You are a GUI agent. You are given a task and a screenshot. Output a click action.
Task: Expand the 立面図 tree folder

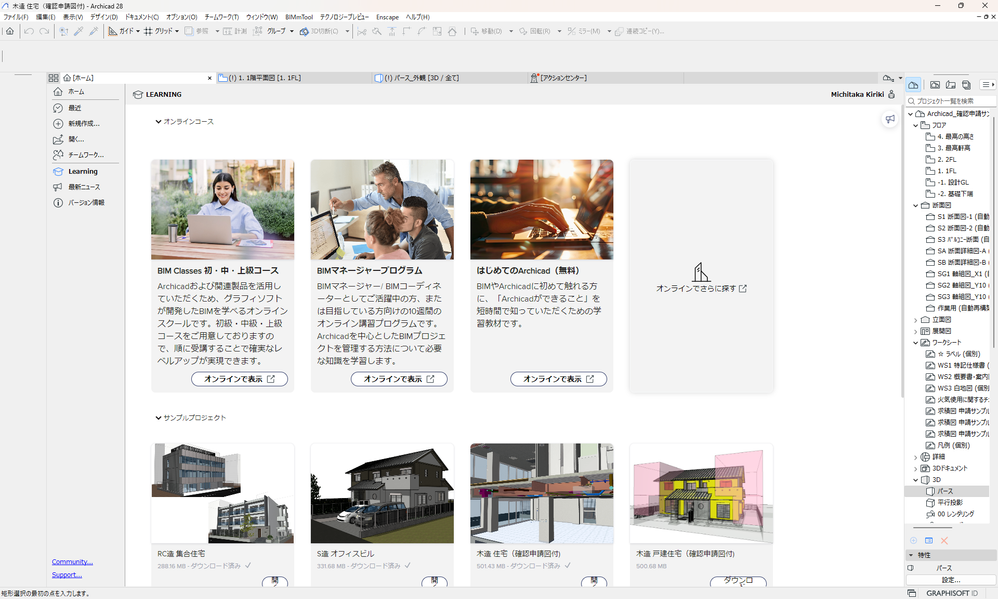[x=916, y=320]
